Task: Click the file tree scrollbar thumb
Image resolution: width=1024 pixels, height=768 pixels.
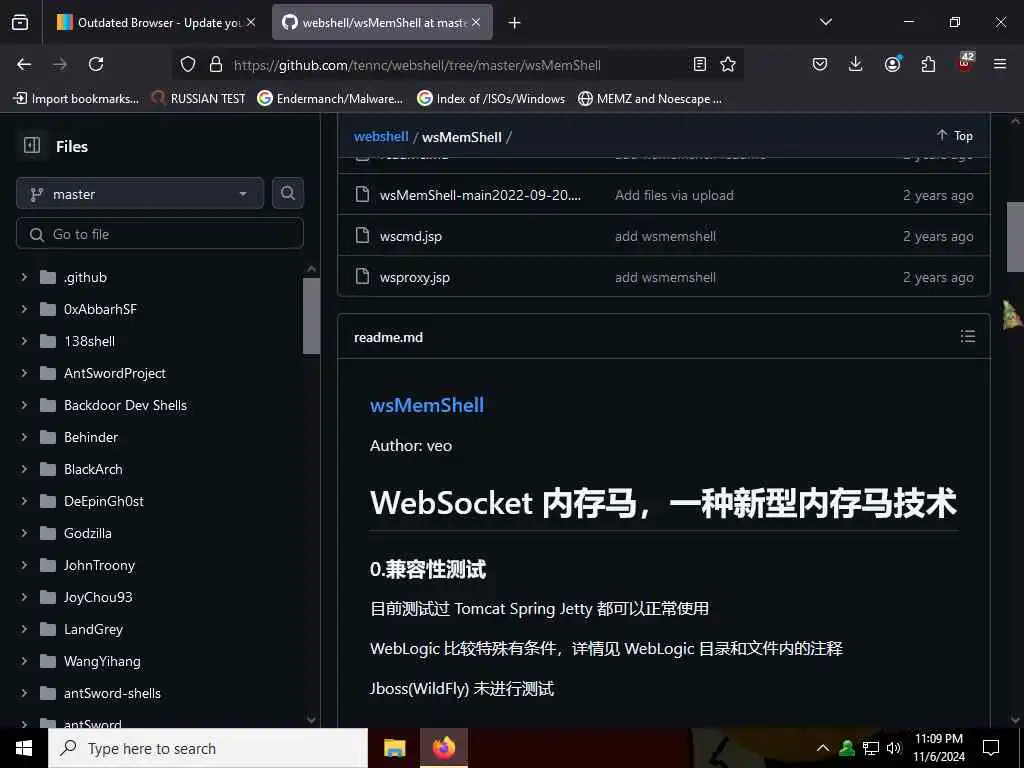Action: click(312, 316)
